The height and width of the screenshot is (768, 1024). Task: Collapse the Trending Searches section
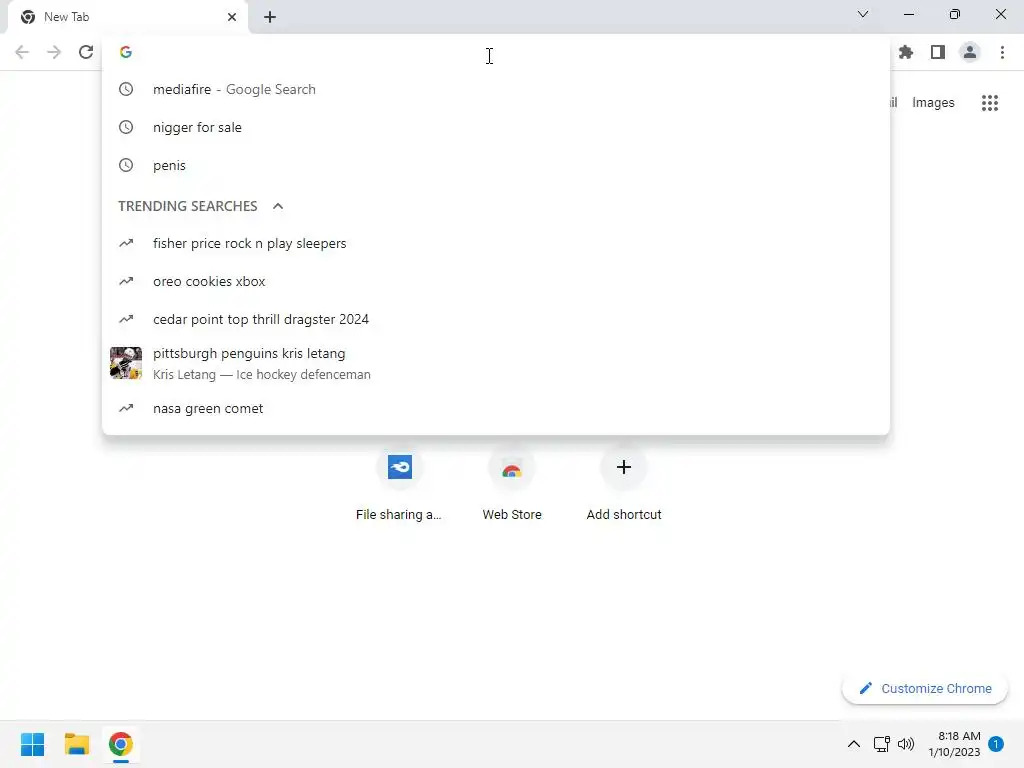coord(278,206)
